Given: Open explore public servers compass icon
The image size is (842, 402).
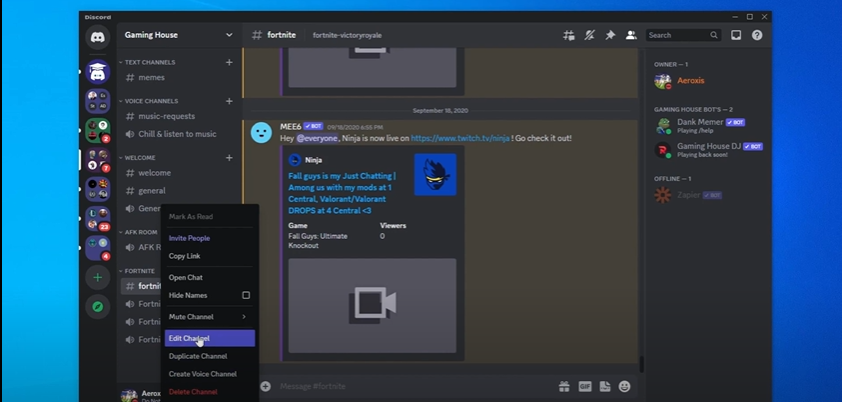Looking at the screenshot, I should pos(97,306).
